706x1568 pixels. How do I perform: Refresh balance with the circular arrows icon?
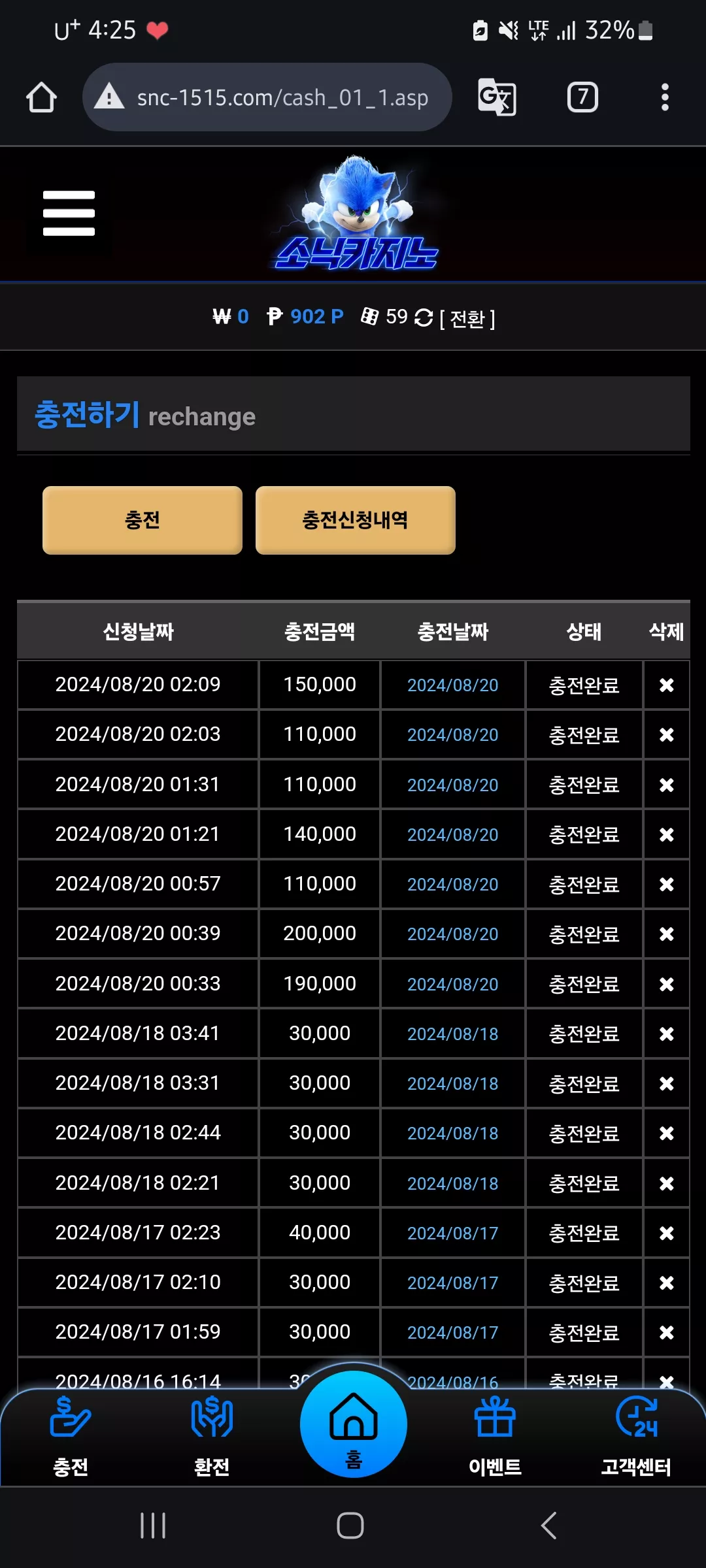424,318
